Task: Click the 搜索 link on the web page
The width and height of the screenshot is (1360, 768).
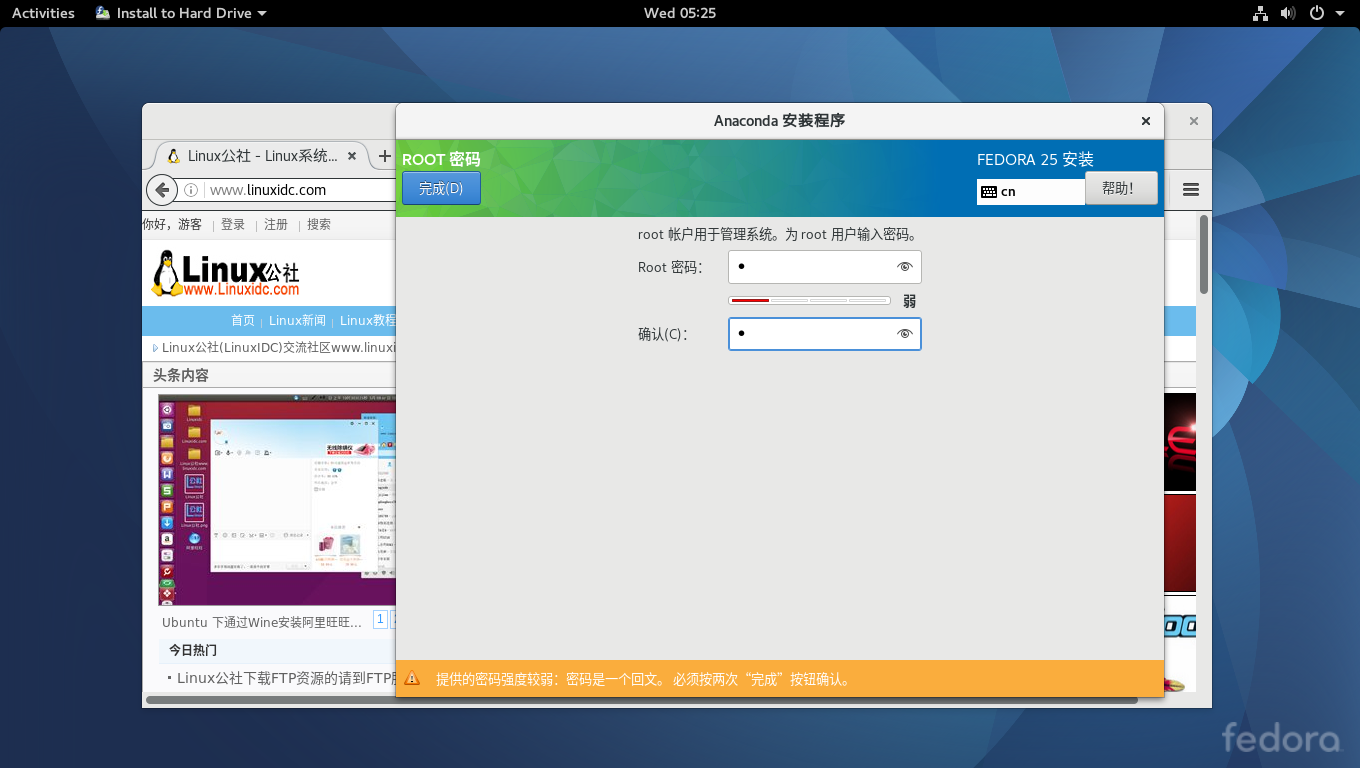Action: [319, 224]
